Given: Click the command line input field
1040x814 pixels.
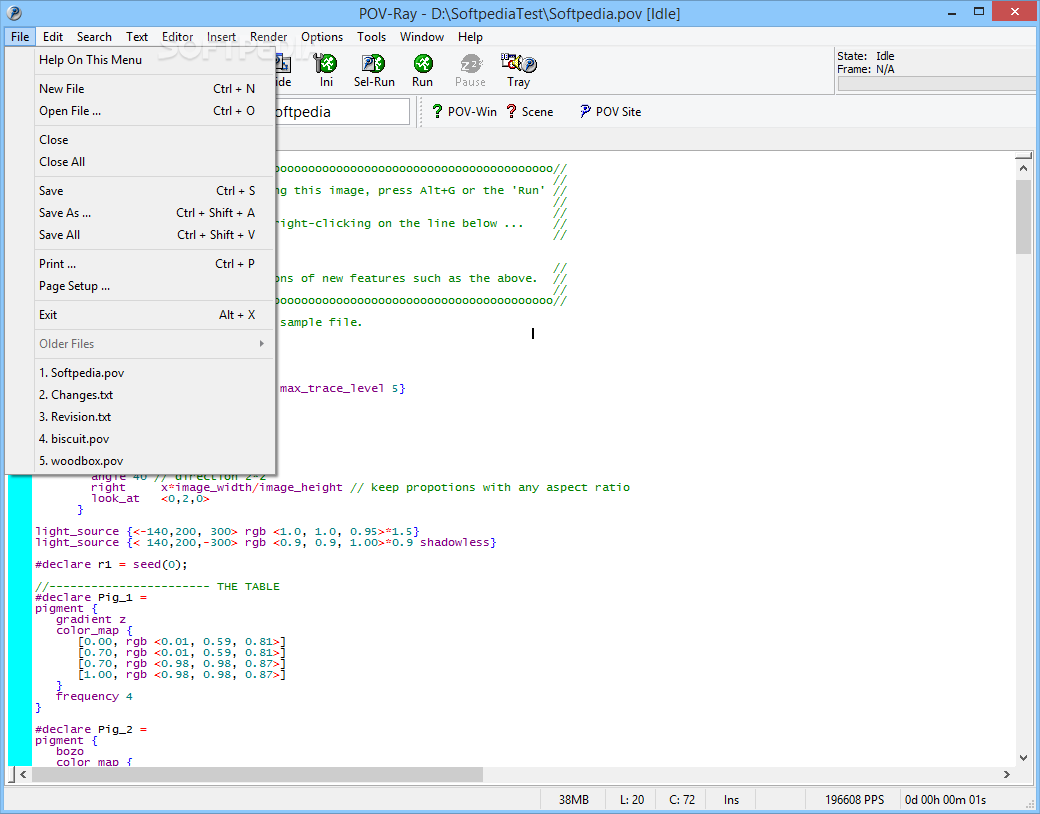Looking at the screenshot, I should (x=342, y=111).
